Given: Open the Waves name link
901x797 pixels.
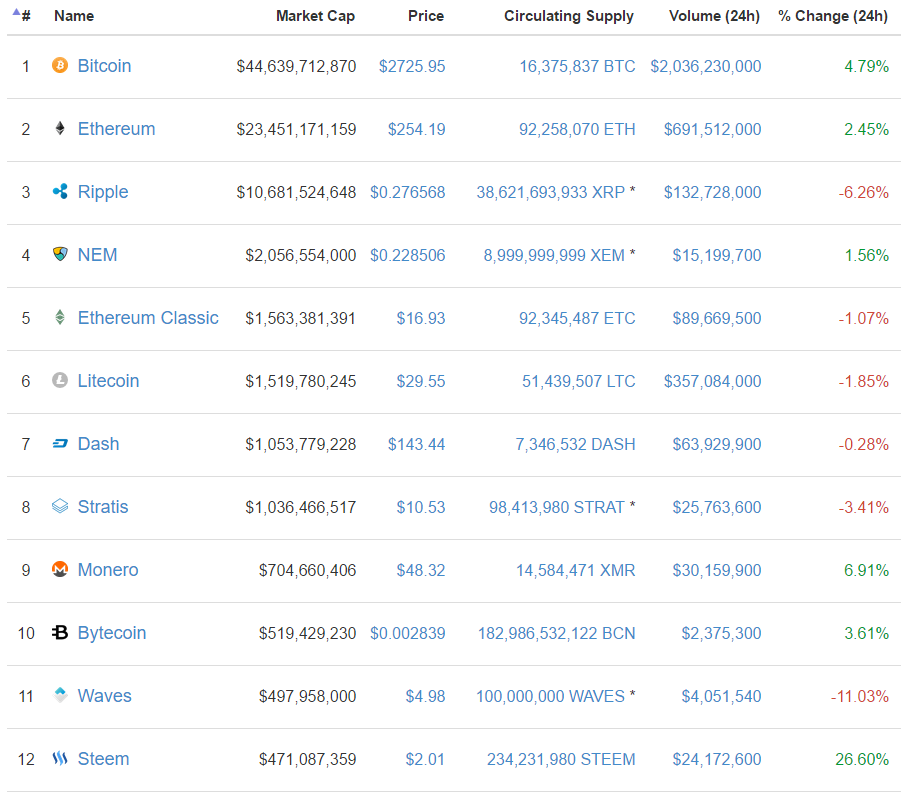Looking at the screenshot, I should [x=105, y=696].
